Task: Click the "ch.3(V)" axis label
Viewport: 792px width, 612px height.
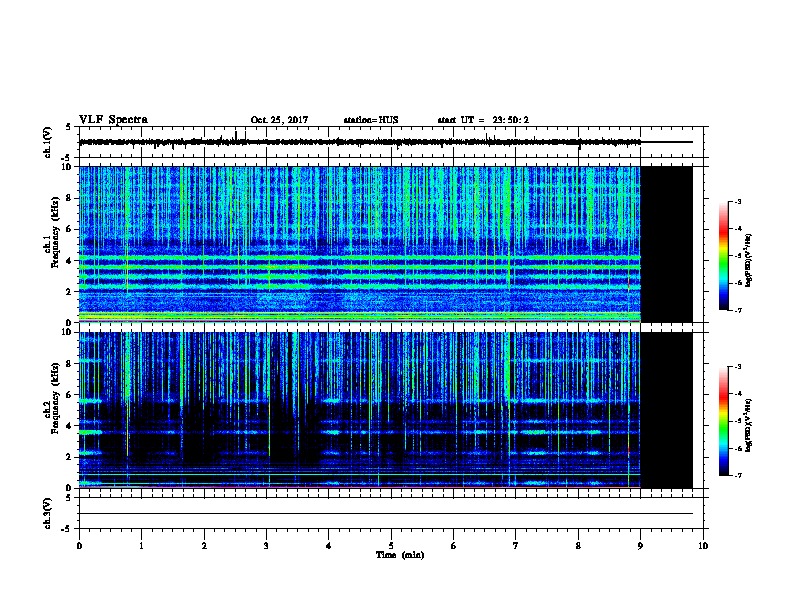Action: click(x=47, y=513)
